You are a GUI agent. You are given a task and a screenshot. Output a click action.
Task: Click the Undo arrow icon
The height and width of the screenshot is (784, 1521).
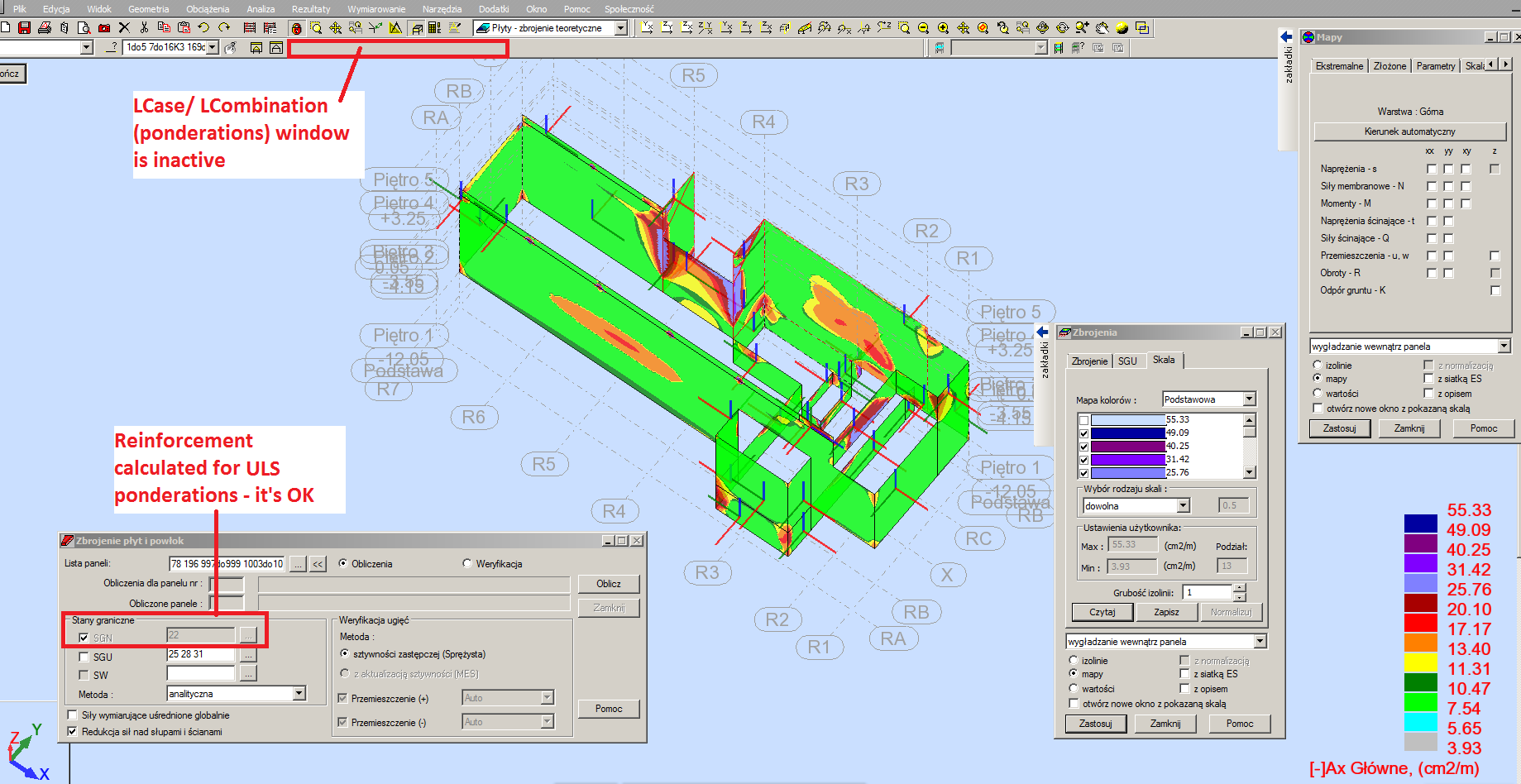tap(204, 27)
